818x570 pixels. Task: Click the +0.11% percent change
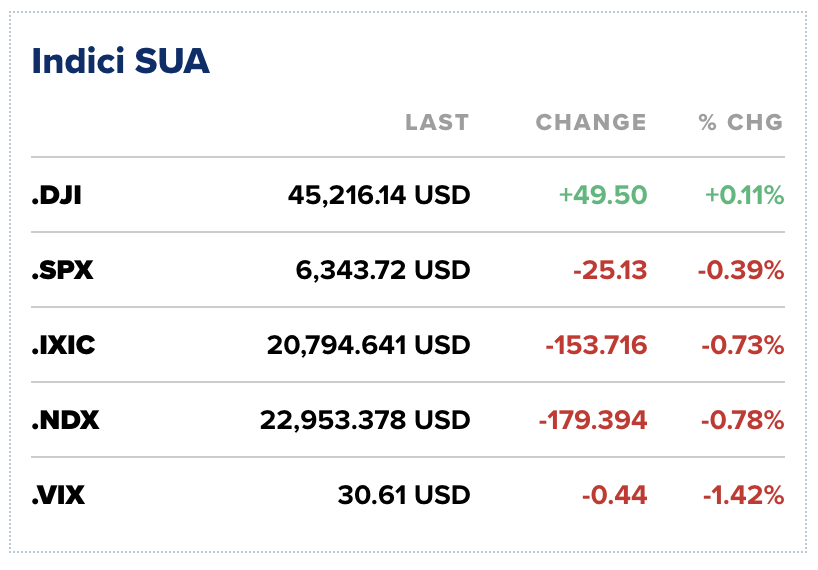tap(744, 195)
